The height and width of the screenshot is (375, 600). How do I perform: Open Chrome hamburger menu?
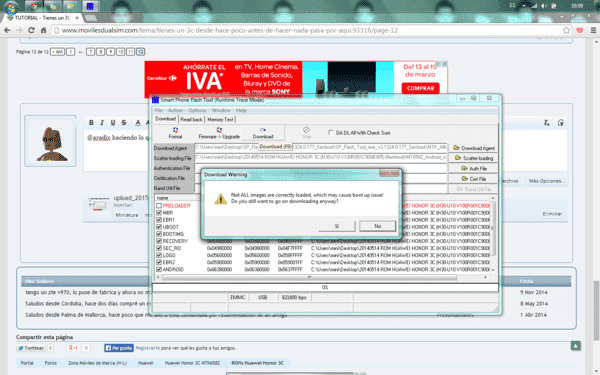pos(593,30)
